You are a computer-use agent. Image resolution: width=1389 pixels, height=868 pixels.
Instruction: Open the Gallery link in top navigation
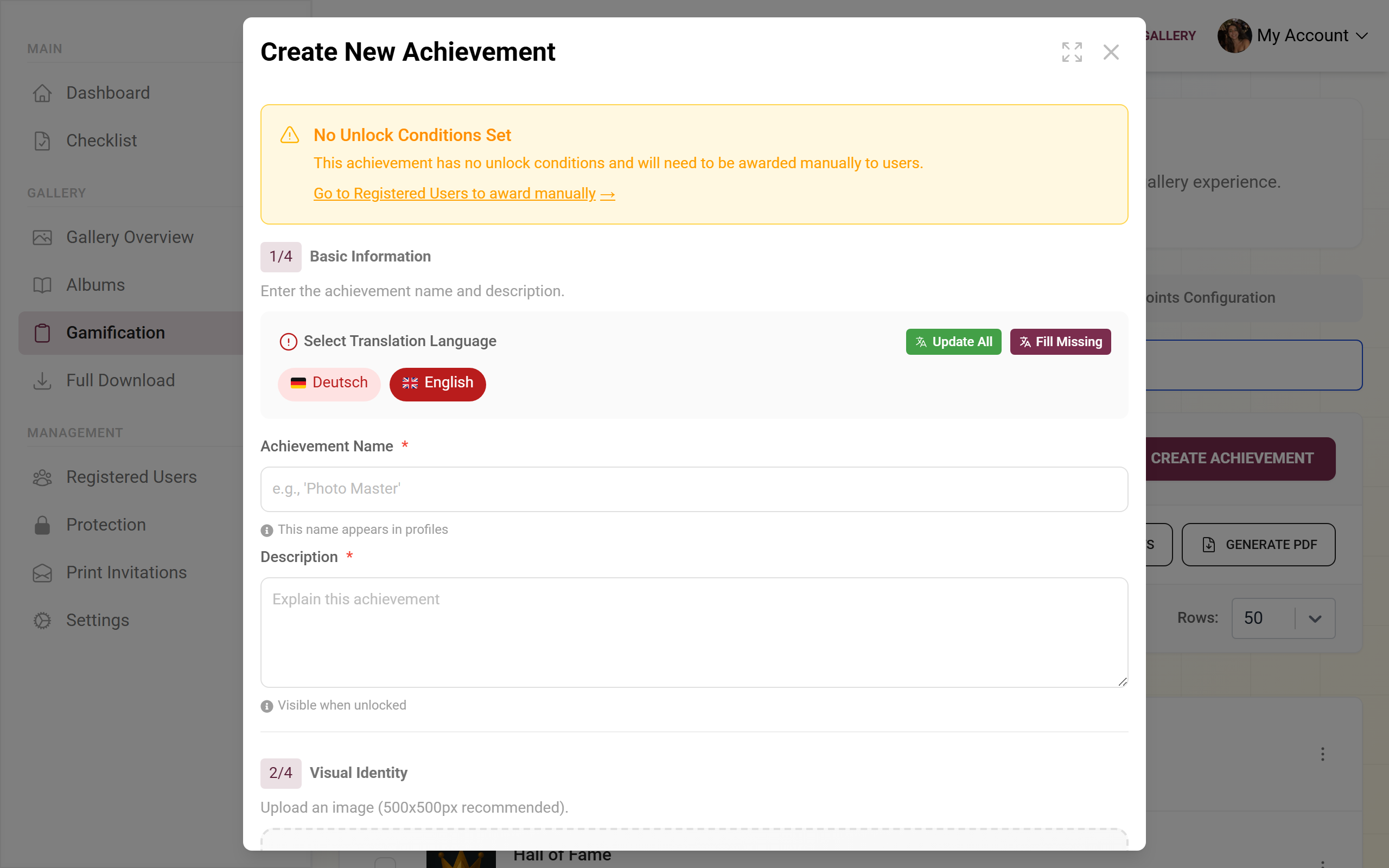(x=1170, y=36)
